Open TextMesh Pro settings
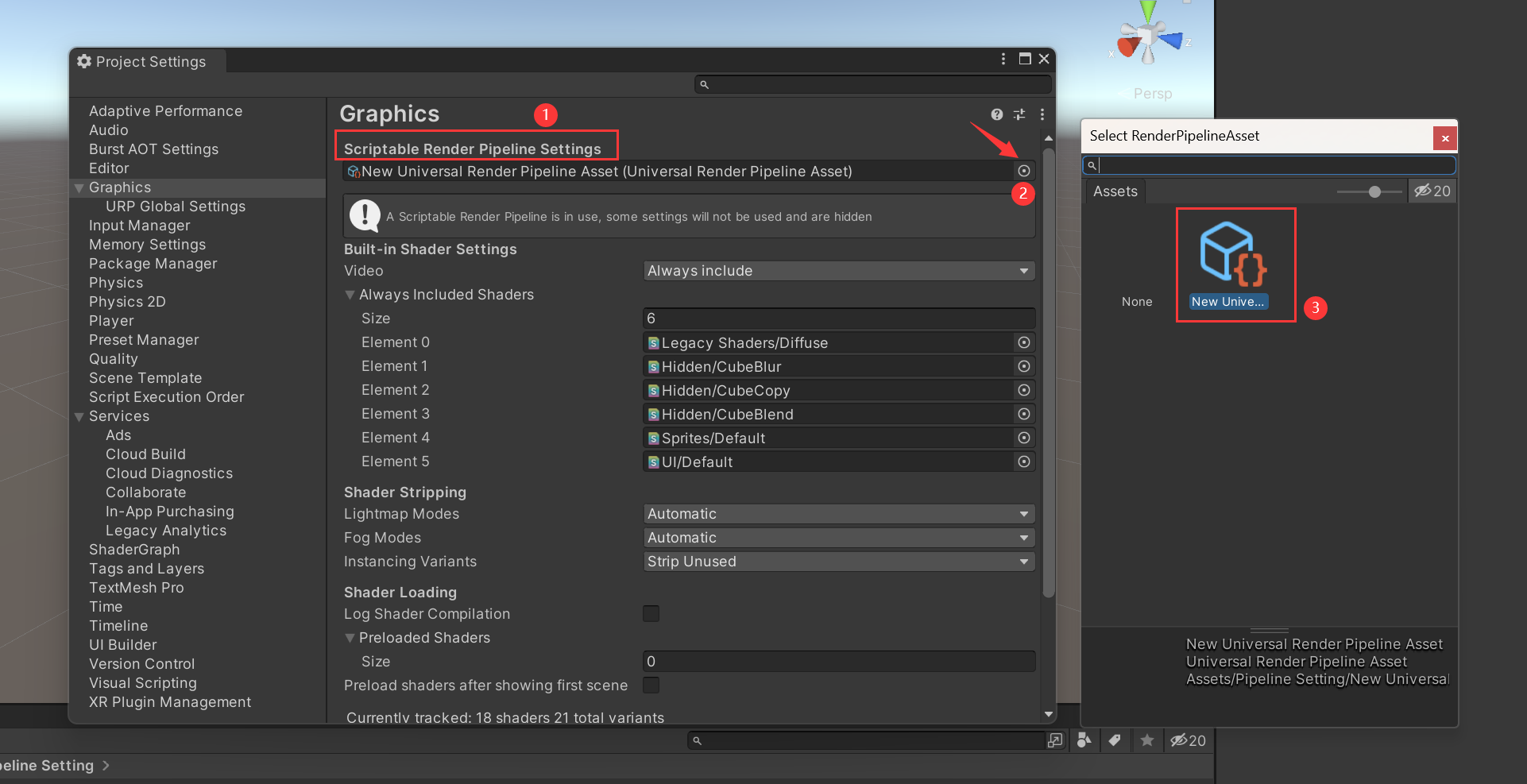The height and width of the screenshot is (784, 1527). [137, 588]
